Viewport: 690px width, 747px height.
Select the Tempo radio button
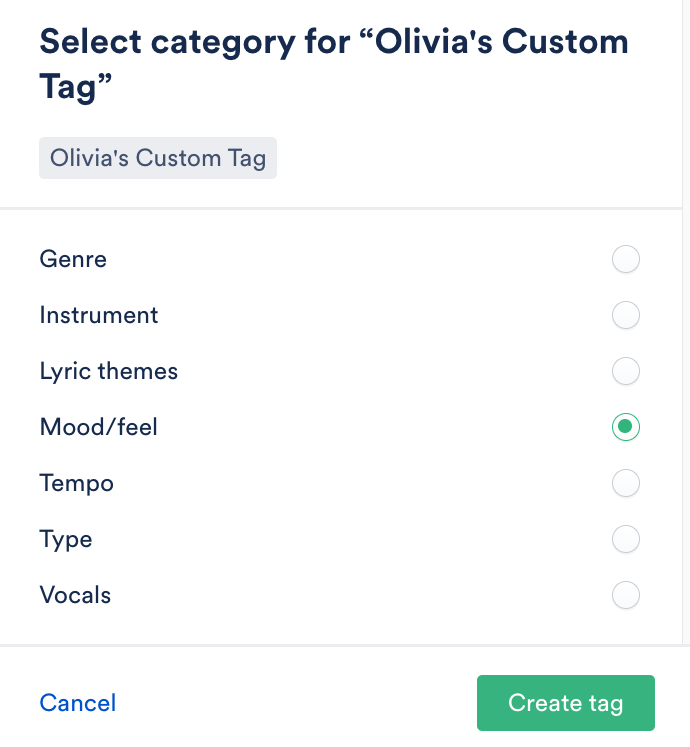click(626, 484)
